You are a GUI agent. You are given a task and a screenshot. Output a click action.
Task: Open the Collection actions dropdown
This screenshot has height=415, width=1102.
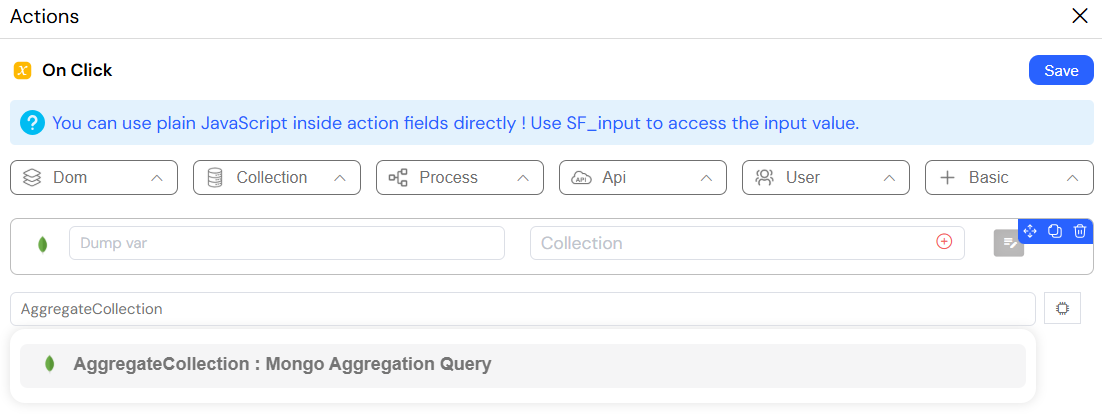click(x=277, y=178)
